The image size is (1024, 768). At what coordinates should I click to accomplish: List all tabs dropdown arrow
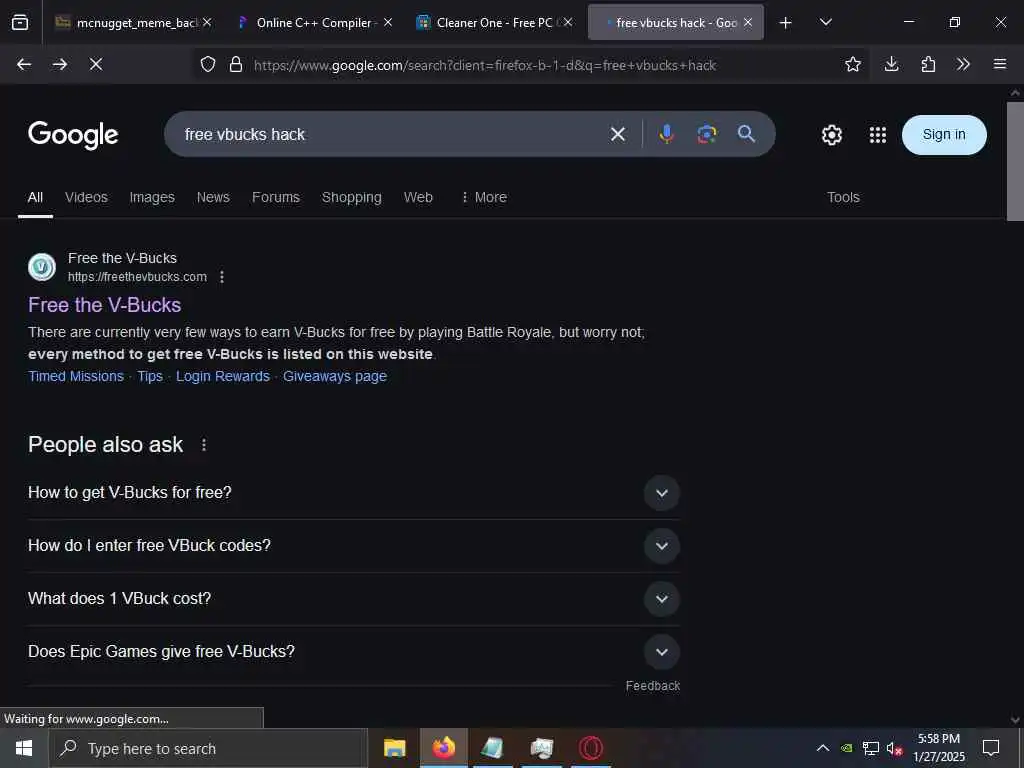[825, 22]
